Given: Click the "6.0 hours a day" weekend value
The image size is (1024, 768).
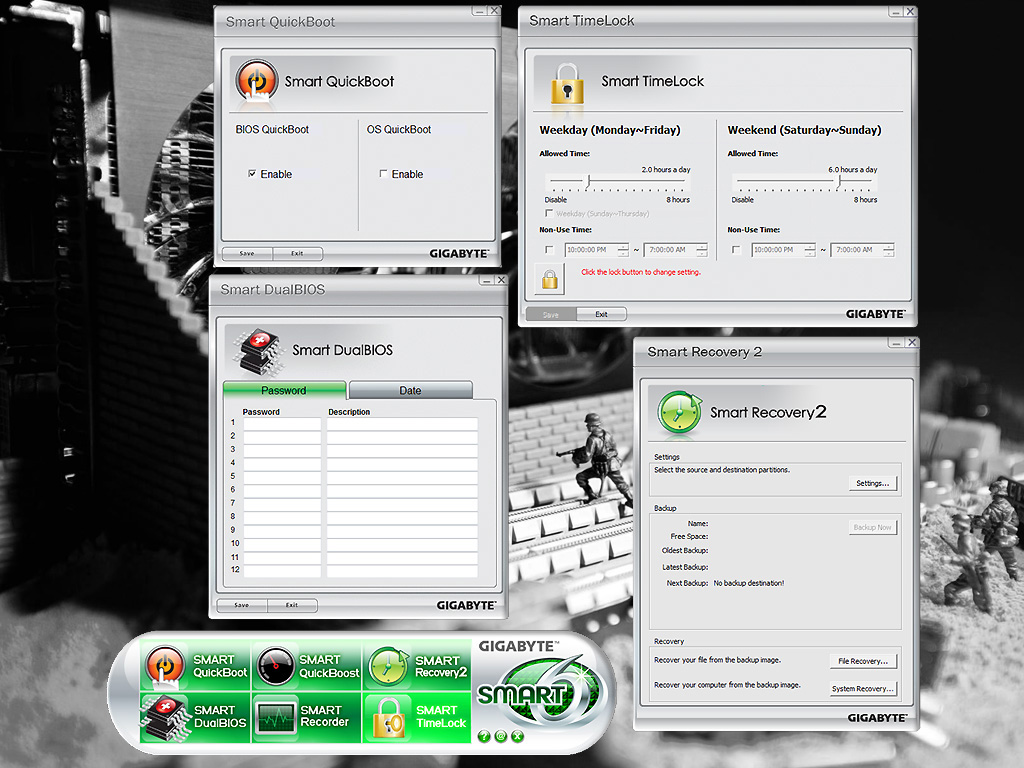Looking at the screenshot, I should point(853,170).
